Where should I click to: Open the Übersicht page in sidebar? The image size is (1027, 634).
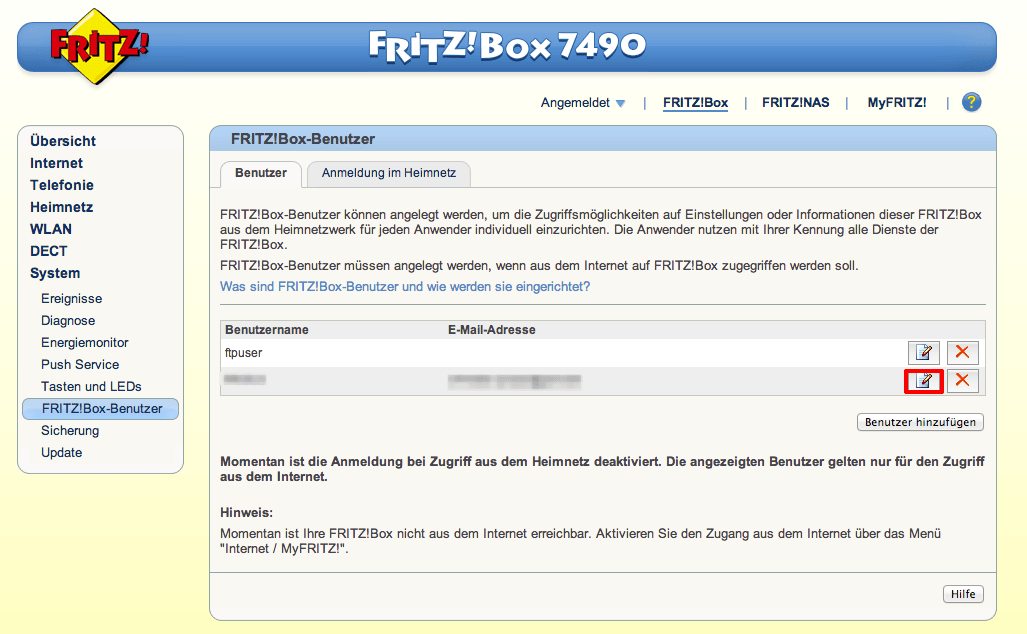coord(63,141)
